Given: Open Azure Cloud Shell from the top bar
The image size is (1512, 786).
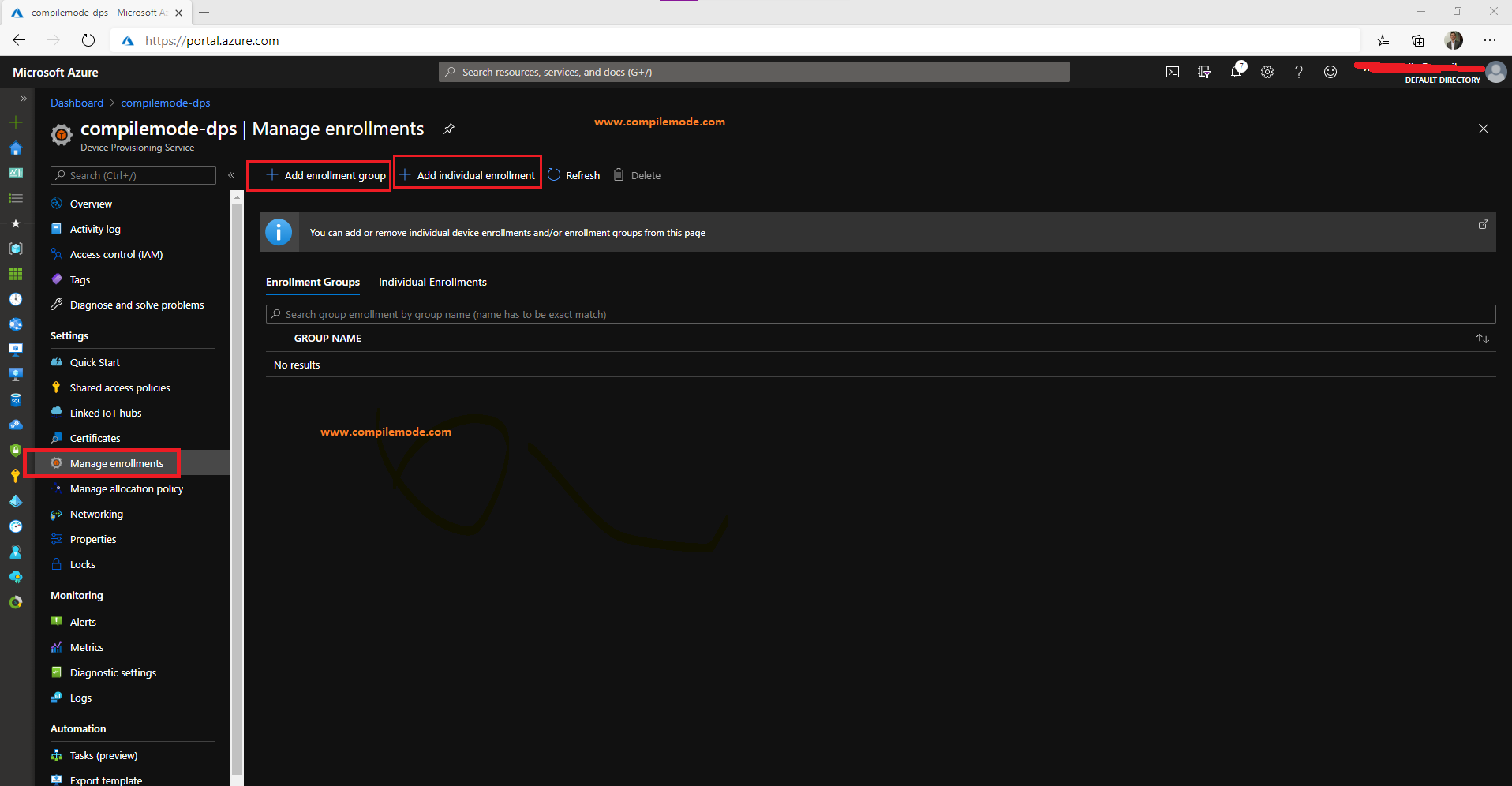Looking at the screenshot, I should (x=1173, y=71).
